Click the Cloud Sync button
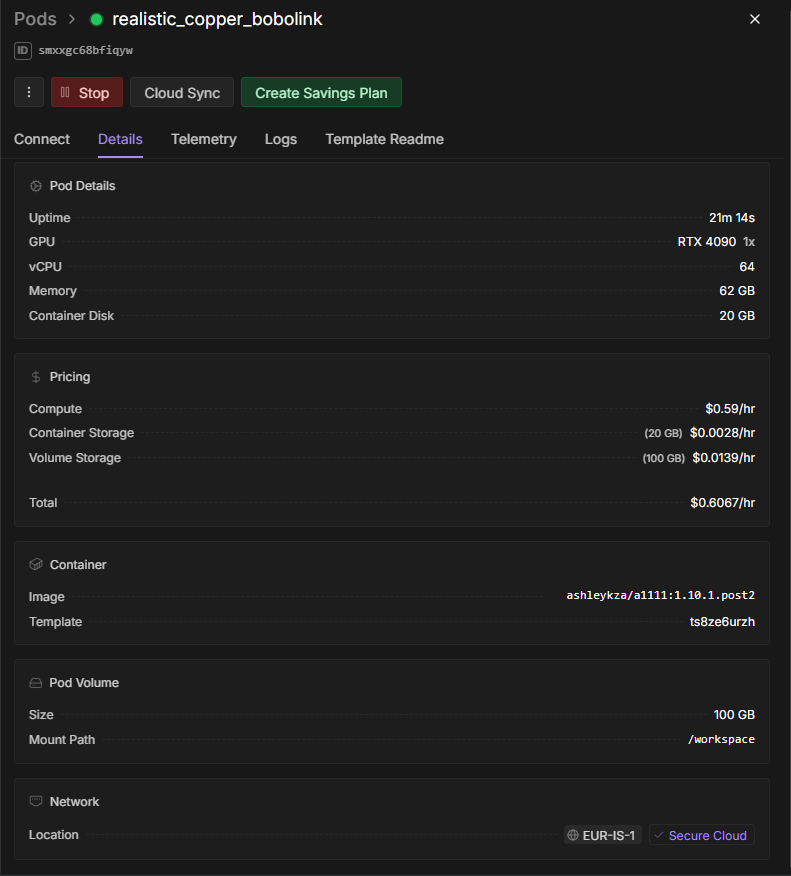Screen dimensions: 791x876 [x=182, y=93]
